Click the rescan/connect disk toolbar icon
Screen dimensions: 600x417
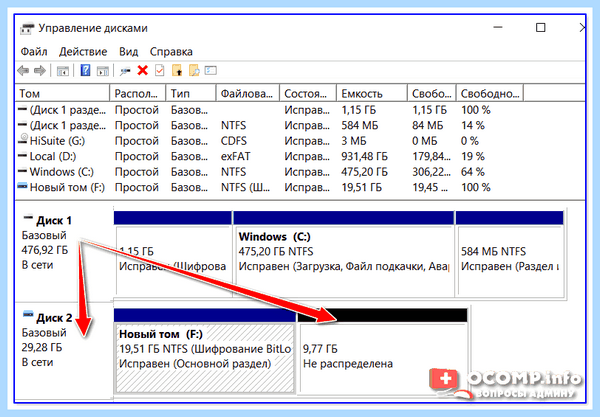pos(125,71)
